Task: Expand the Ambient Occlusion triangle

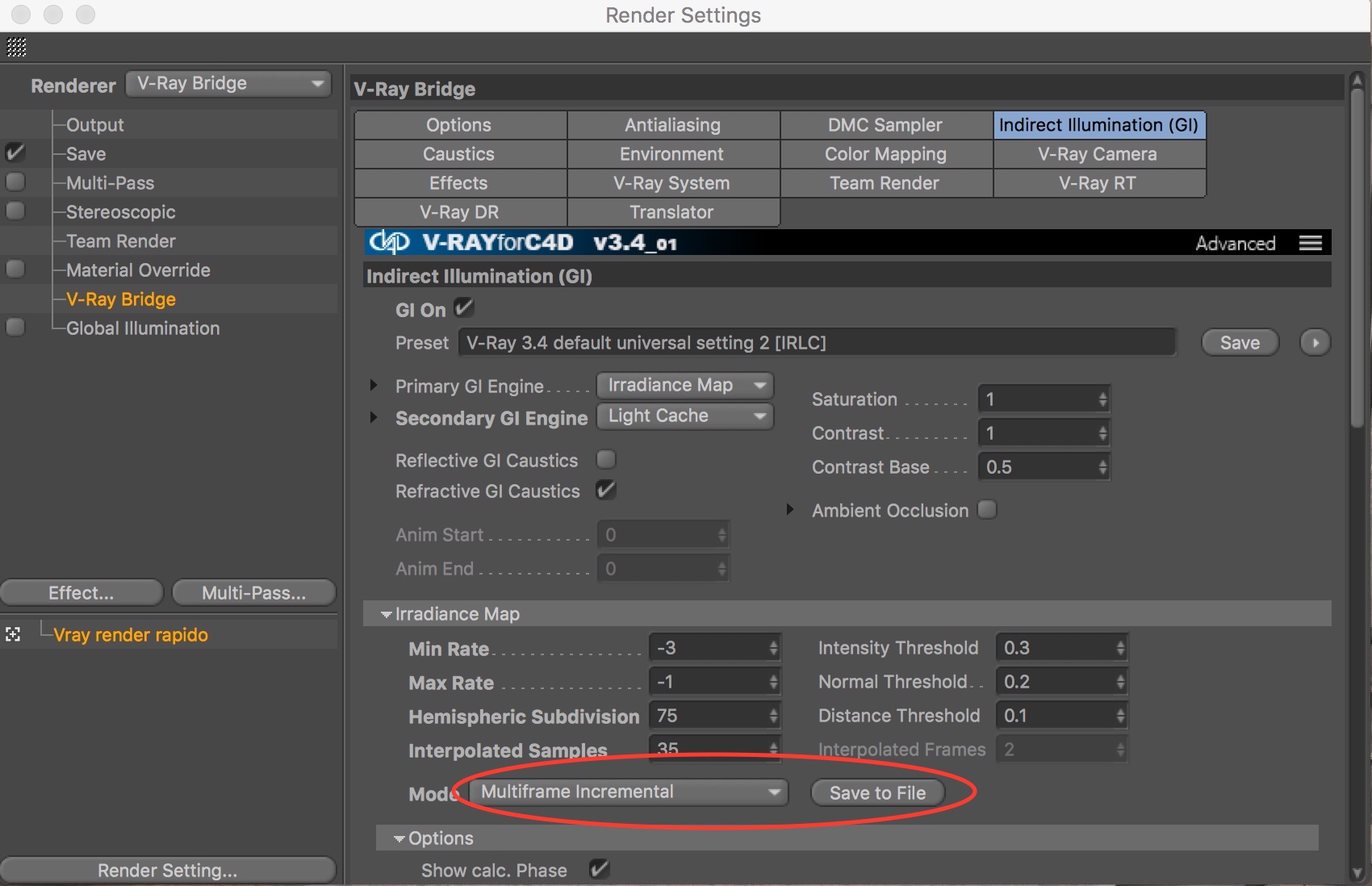Action: [790, 510]
